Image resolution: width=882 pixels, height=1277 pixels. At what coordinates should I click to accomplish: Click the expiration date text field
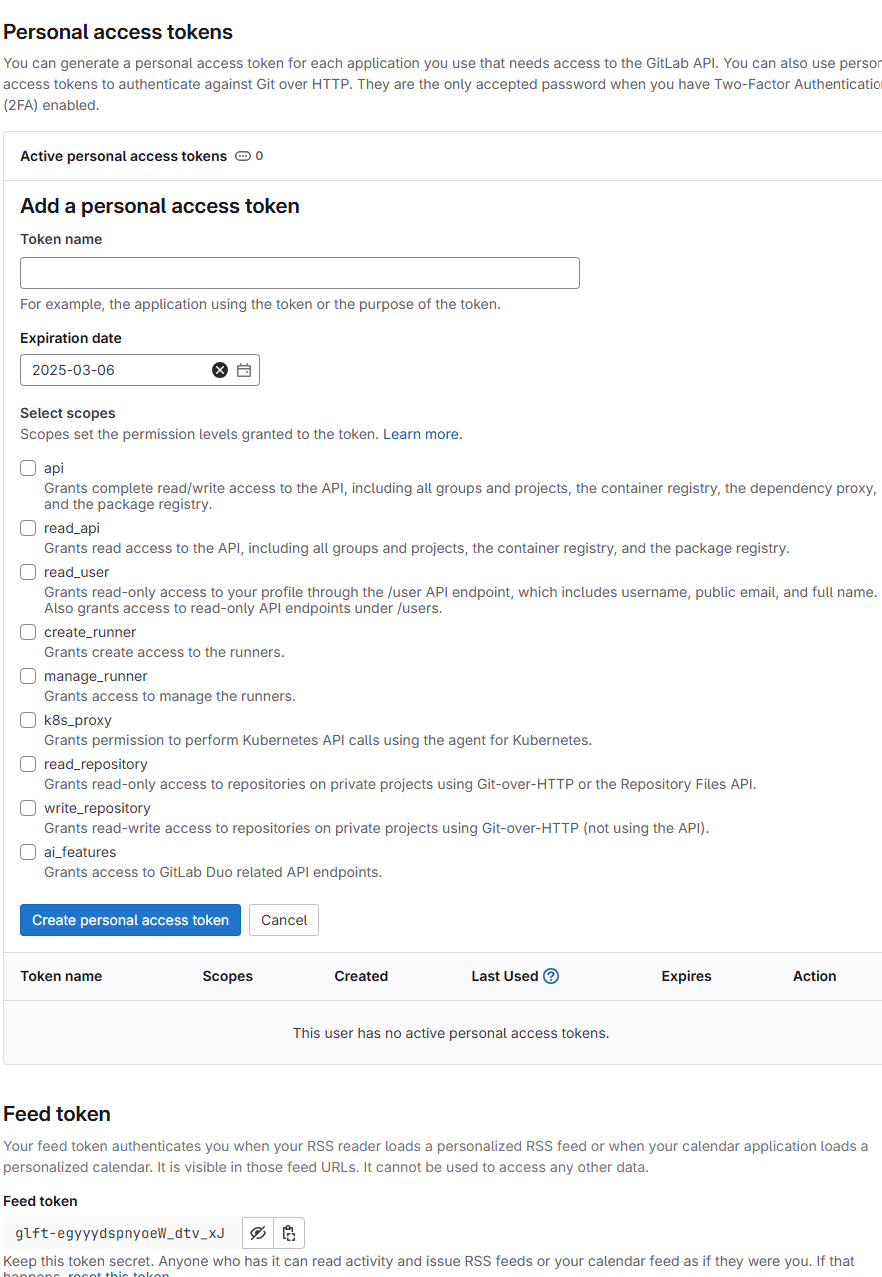110,370
